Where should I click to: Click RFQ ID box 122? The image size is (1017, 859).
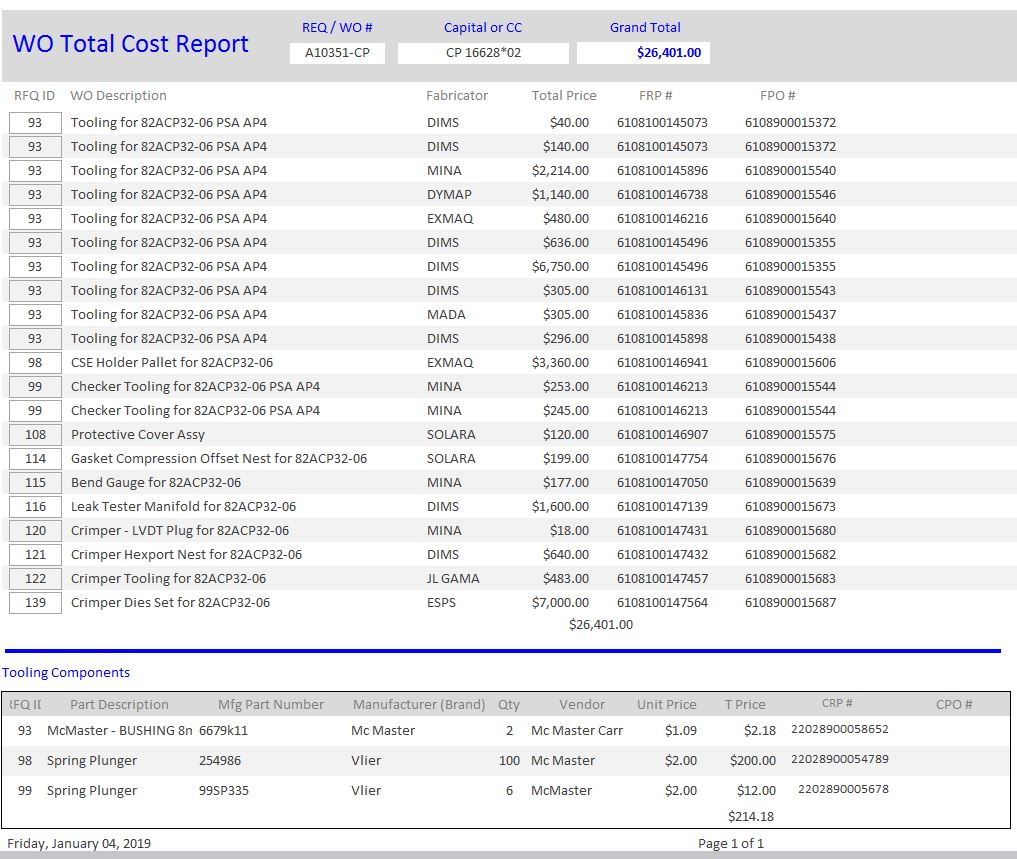[x=35, y=579]
